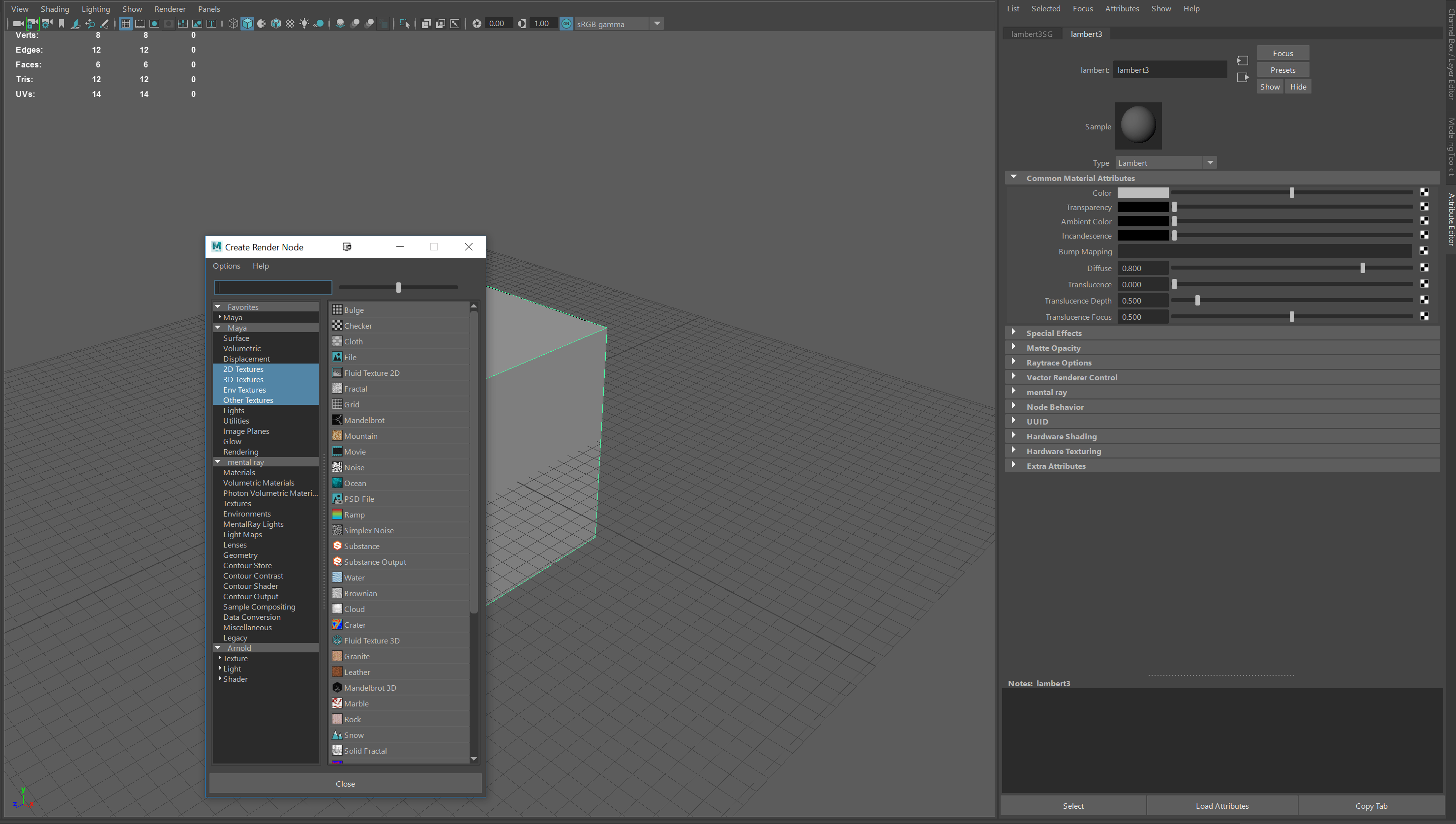1456x824 pixels.
Task: Open the sRGB gamma dropdown
Action: pyautogui.click(x=657, y=24)
